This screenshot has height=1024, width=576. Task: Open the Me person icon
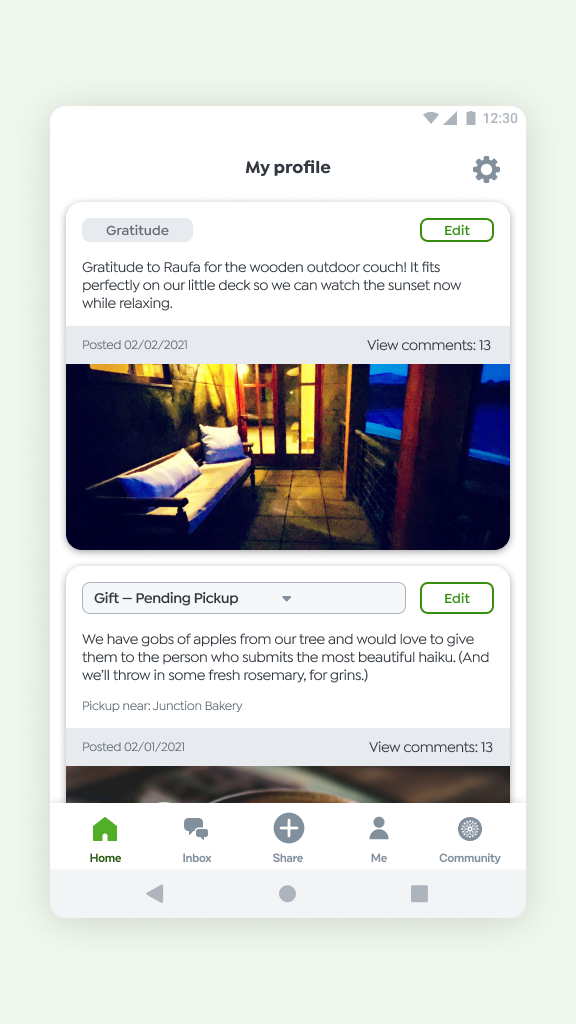tap(379, 828)
